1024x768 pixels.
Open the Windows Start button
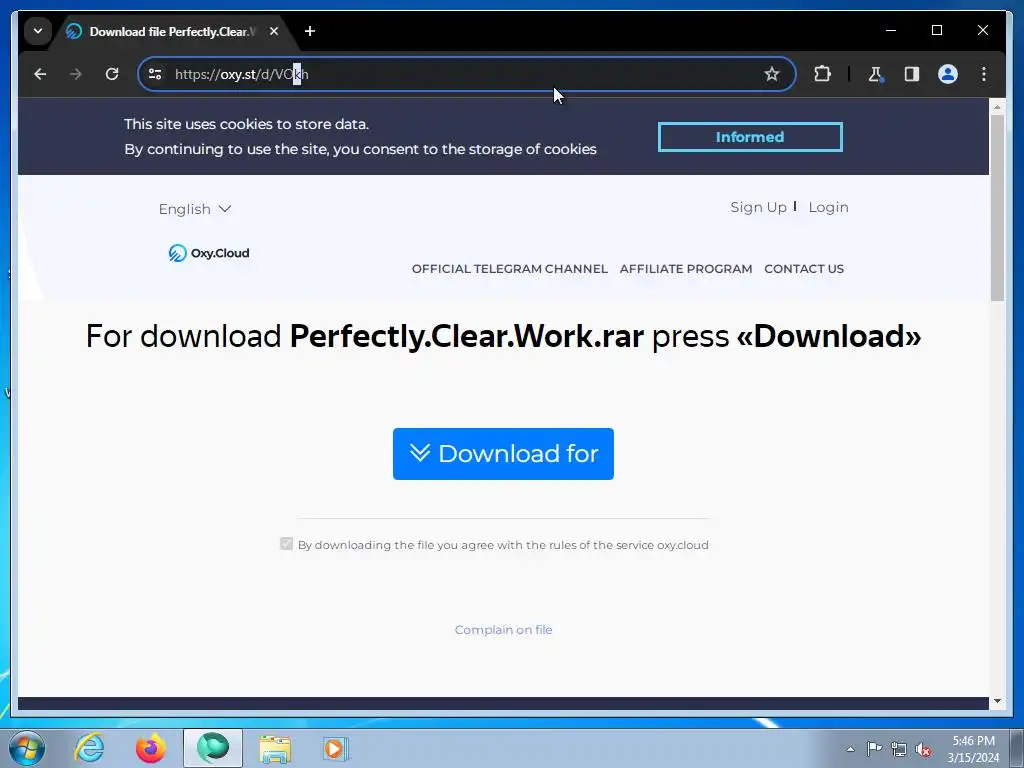(x=27, y=748)
